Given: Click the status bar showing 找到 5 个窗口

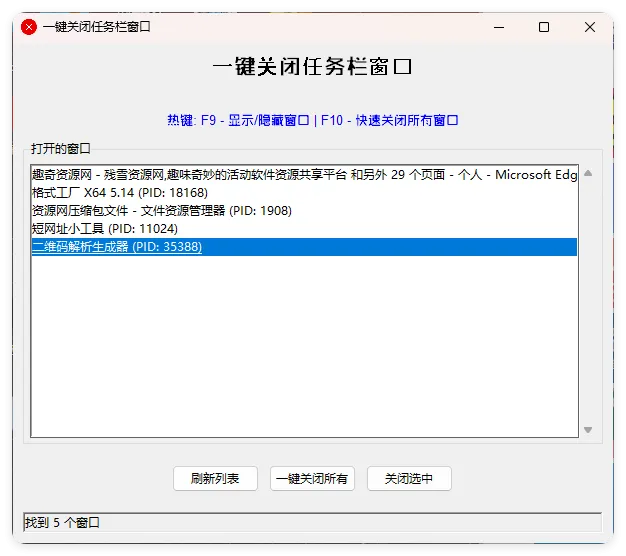Looking at the screenshot, I should click(312, 523).
